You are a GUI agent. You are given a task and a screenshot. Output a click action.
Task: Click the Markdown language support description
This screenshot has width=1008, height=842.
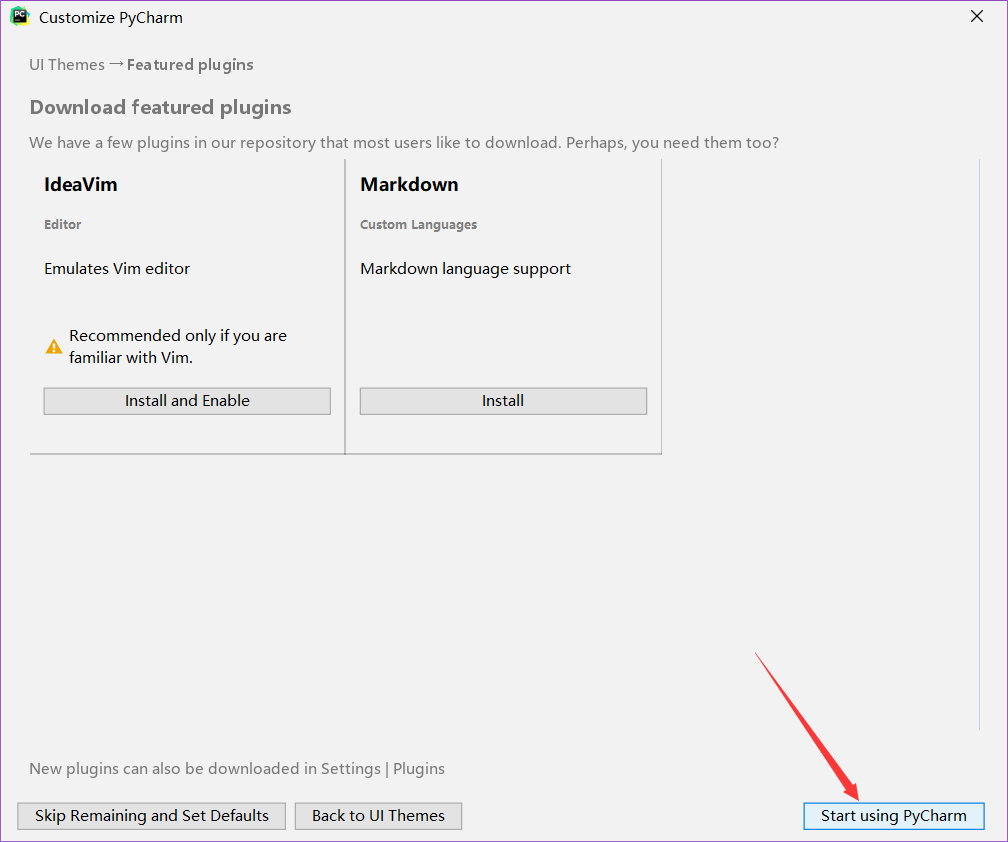tap(465, 269)
